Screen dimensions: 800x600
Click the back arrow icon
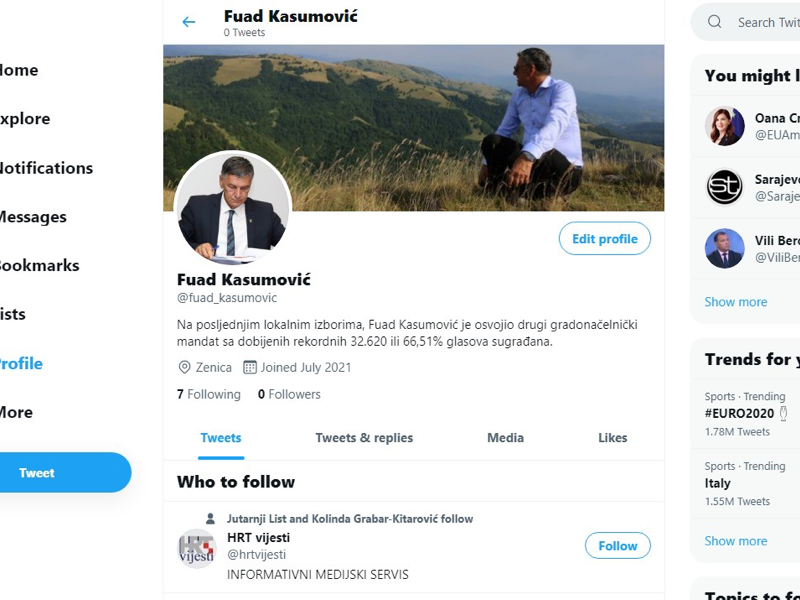click(188, 22)
